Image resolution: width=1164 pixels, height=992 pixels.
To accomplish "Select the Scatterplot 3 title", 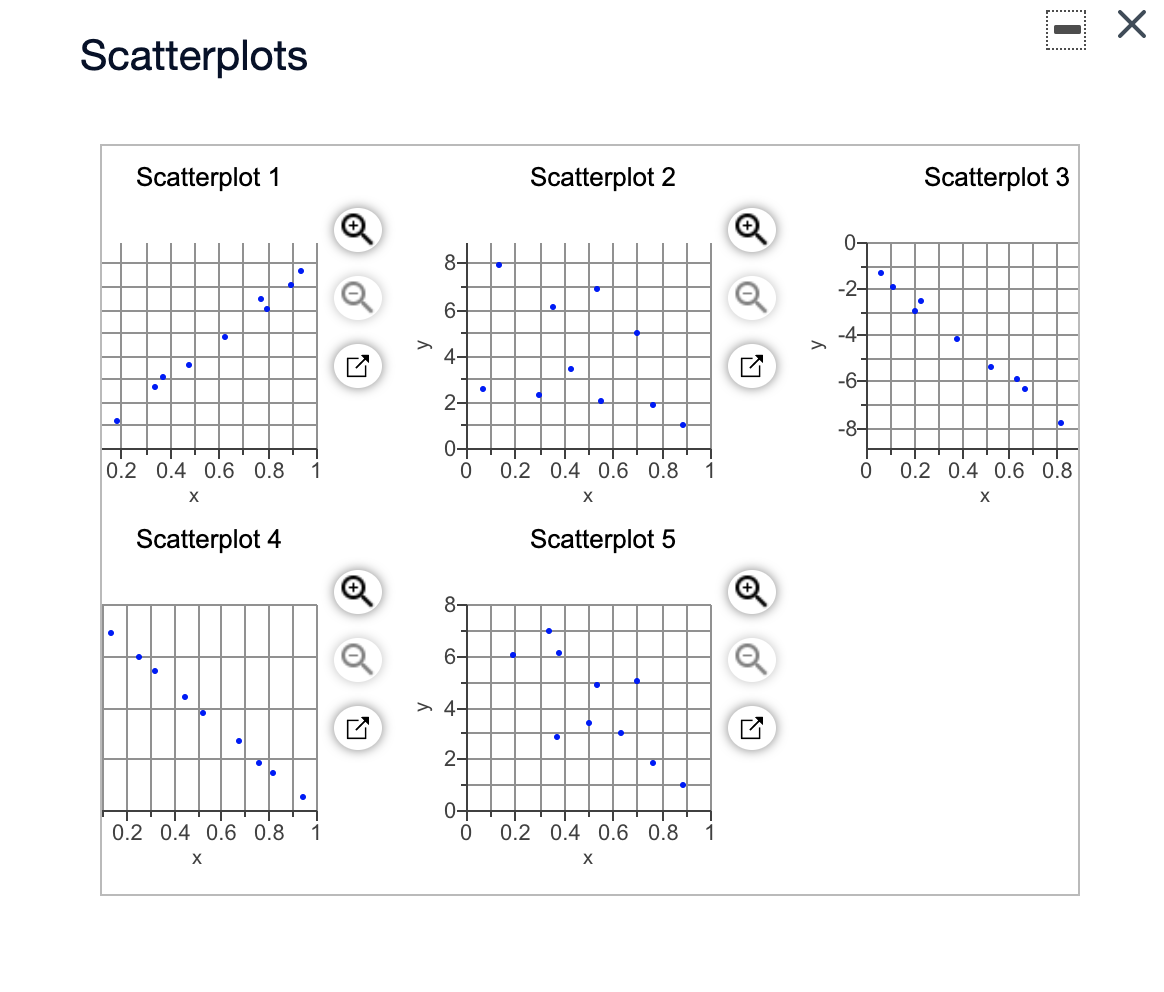I will click(x=997, y=178).
